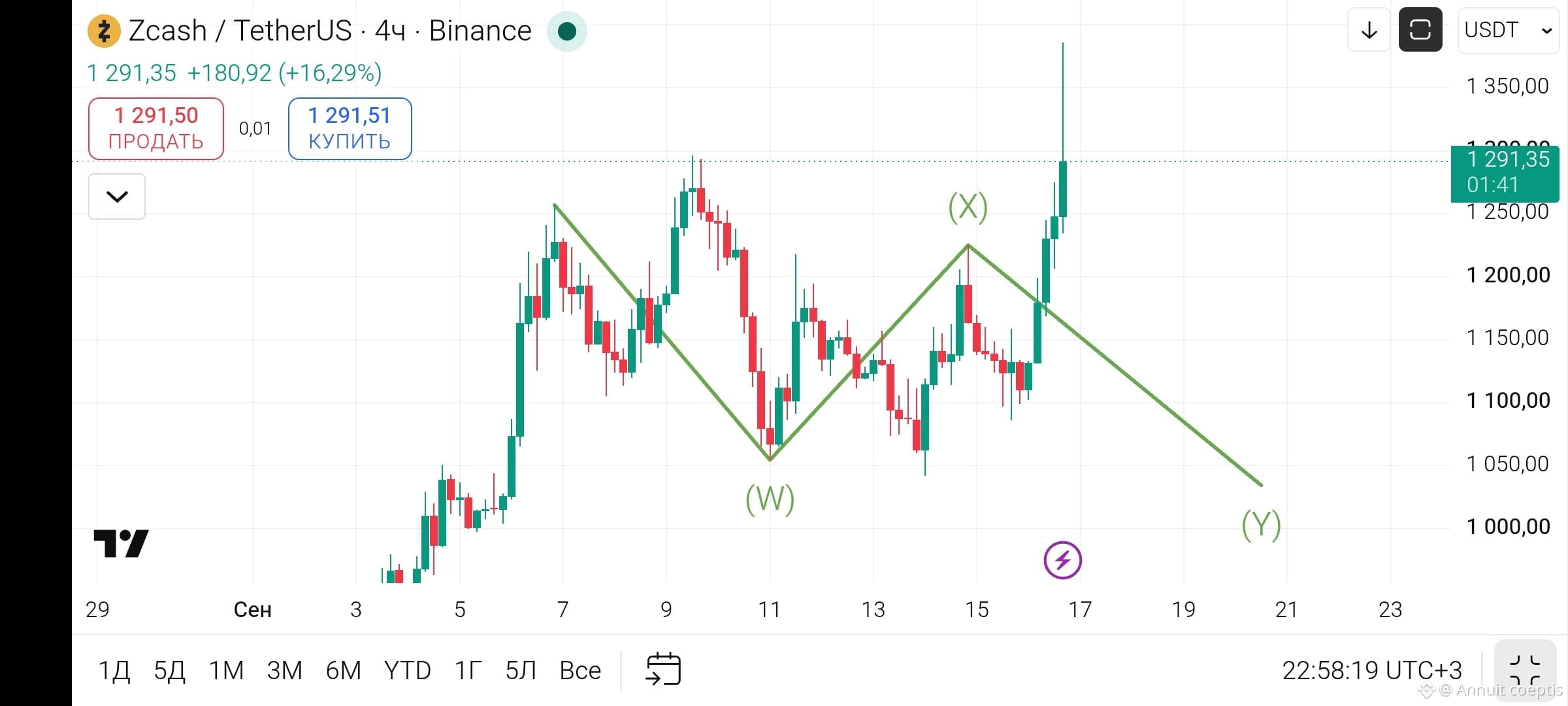The image size is (1568, 706).
Task: Open the timezone 22:58:19 UTC+3 menu
Action: pyautogui.click(x=1371, y=670)
